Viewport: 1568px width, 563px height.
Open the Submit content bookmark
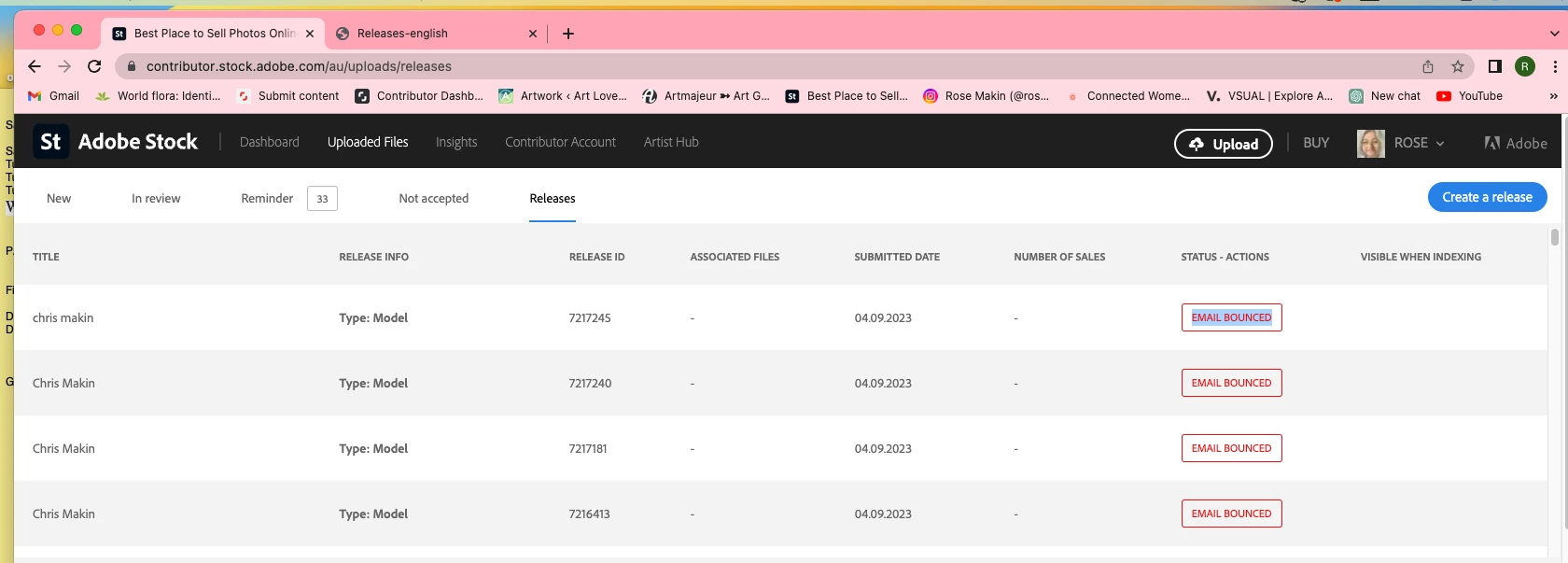coord(288,96)
